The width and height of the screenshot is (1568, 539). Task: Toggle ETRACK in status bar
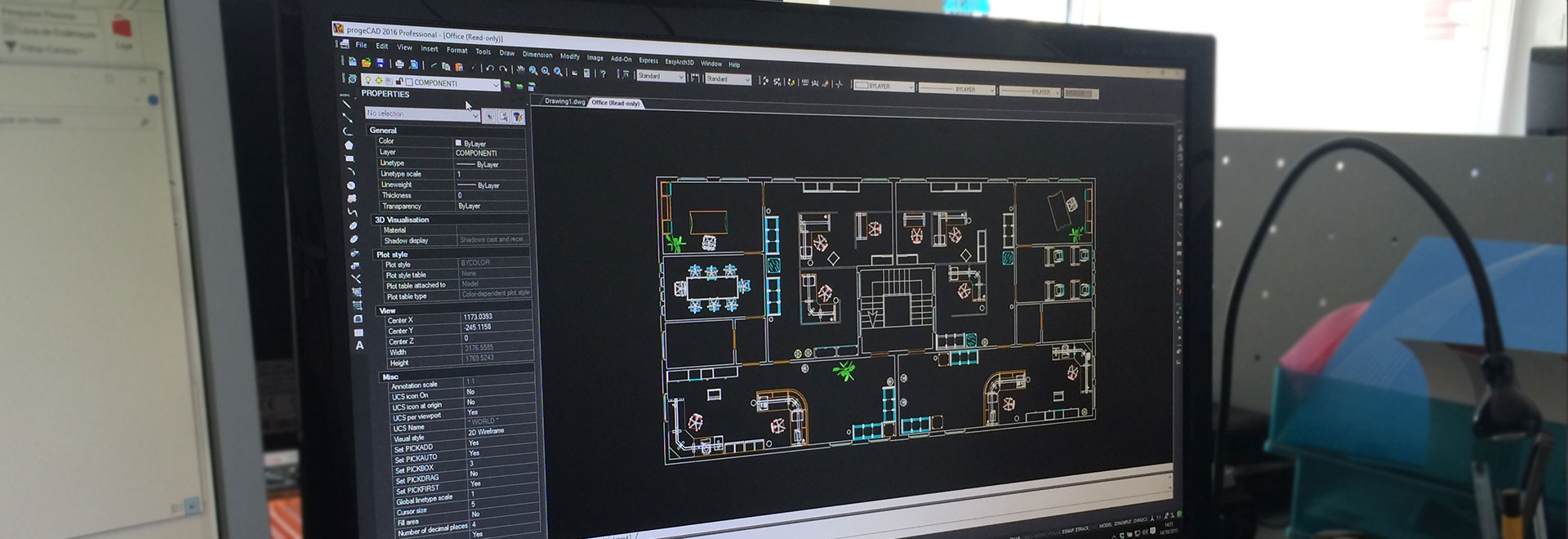click(1082, 528)
